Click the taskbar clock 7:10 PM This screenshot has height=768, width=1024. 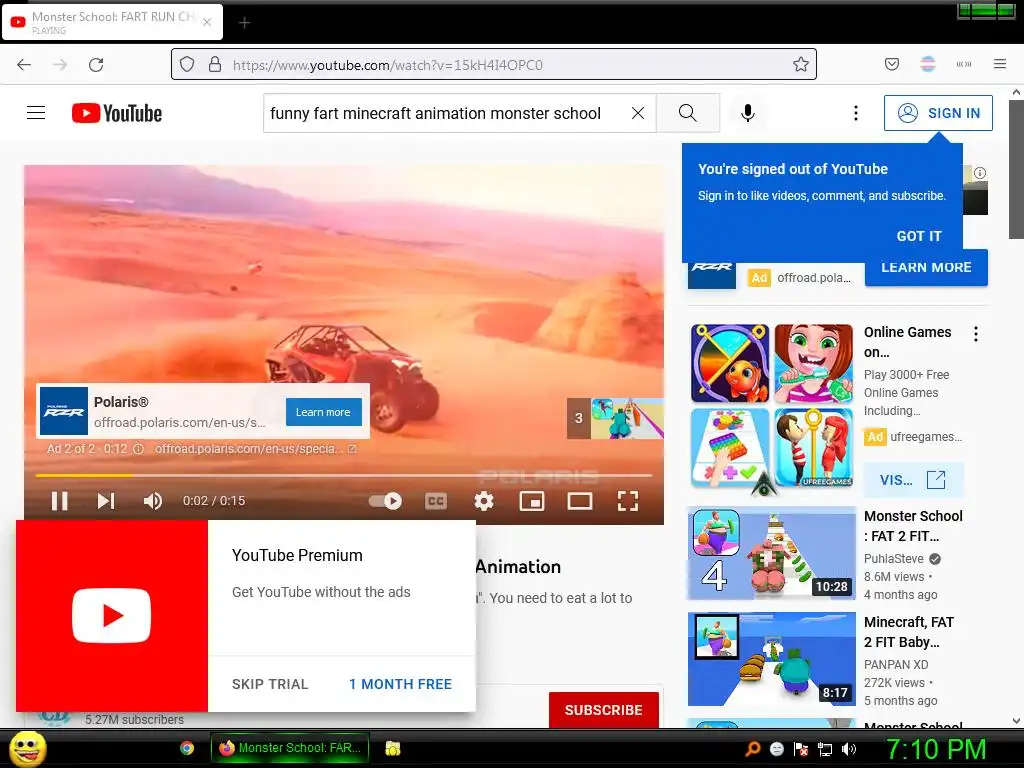click(935, 749)
